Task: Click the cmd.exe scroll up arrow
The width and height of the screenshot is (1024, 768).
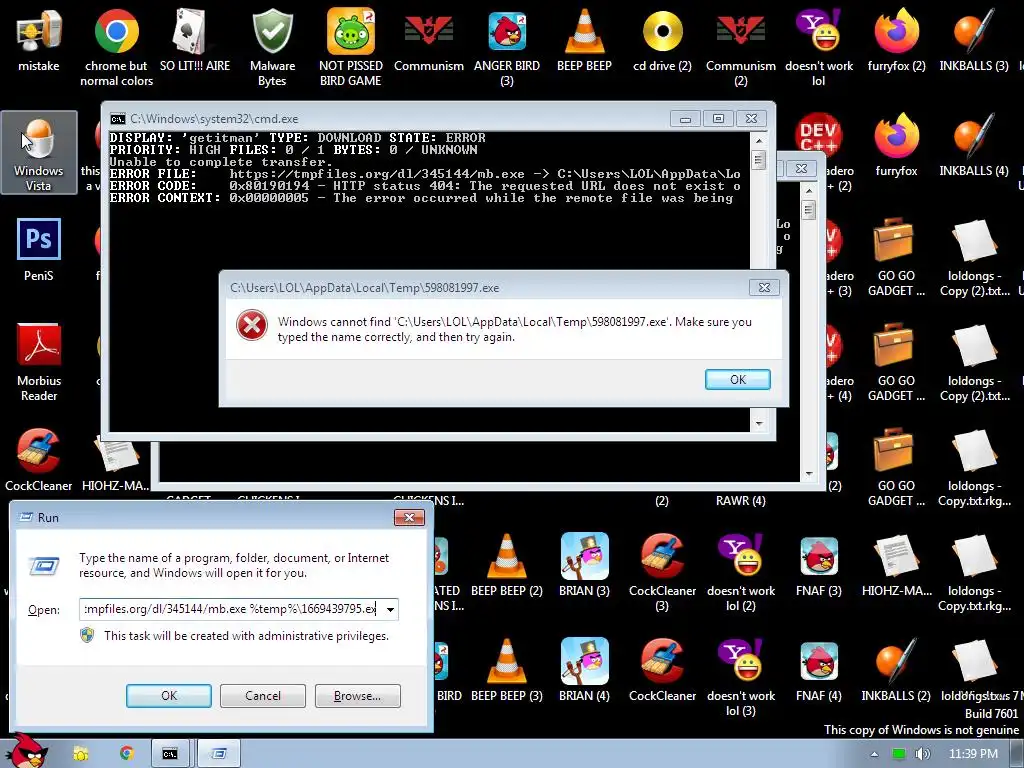Action: (x=758, y=140)
